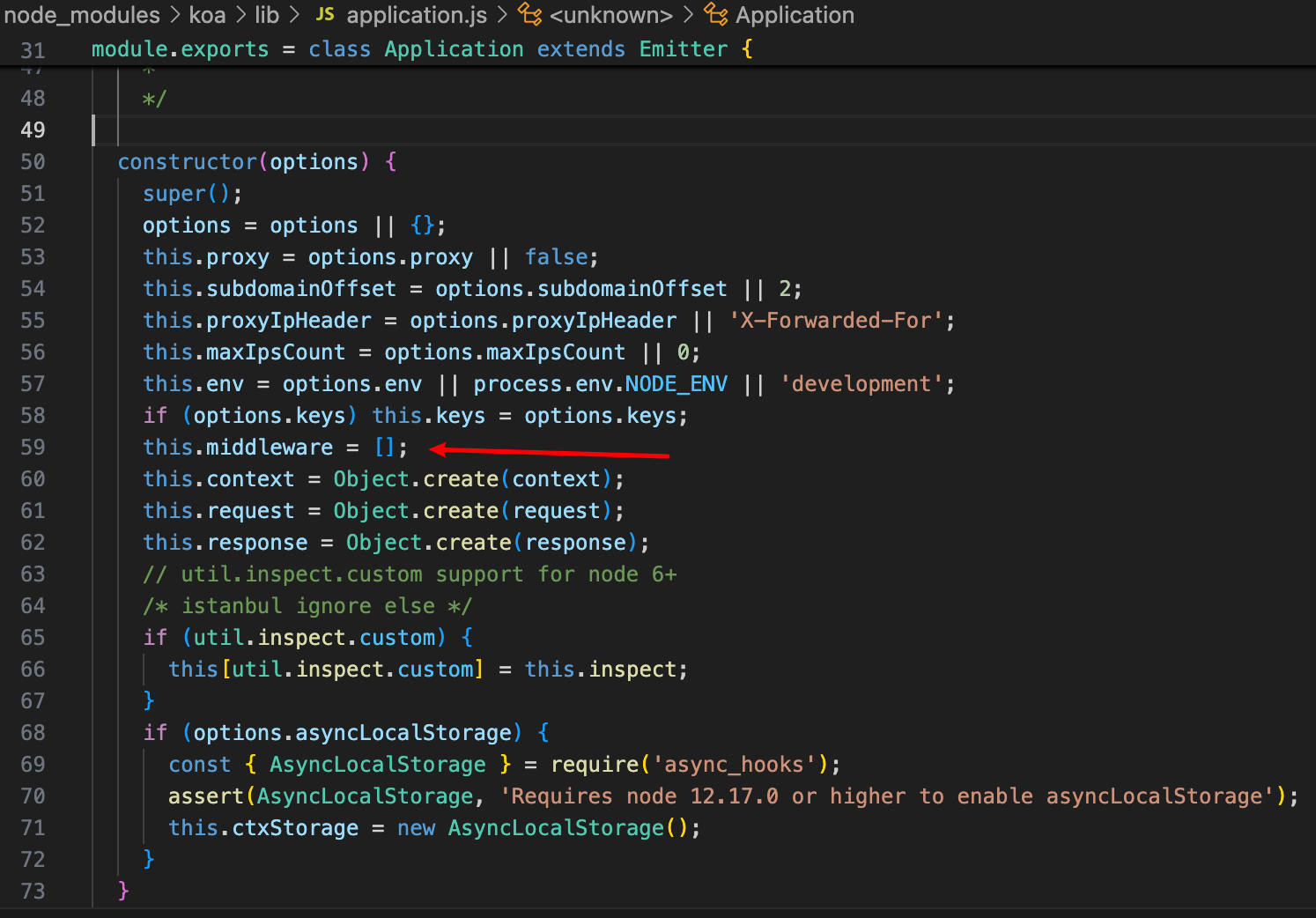Click this.inspect on line 66
The width and height of the screenshot is (1316, 918).
coord(601,670)
